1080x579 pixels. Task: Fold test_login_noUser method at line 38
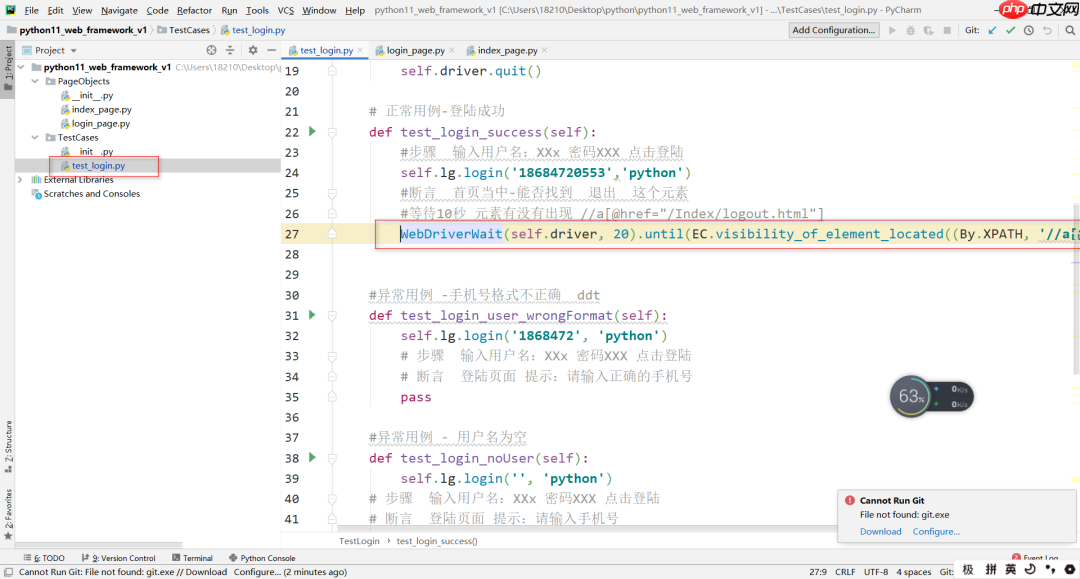click(x=332, y=458)
